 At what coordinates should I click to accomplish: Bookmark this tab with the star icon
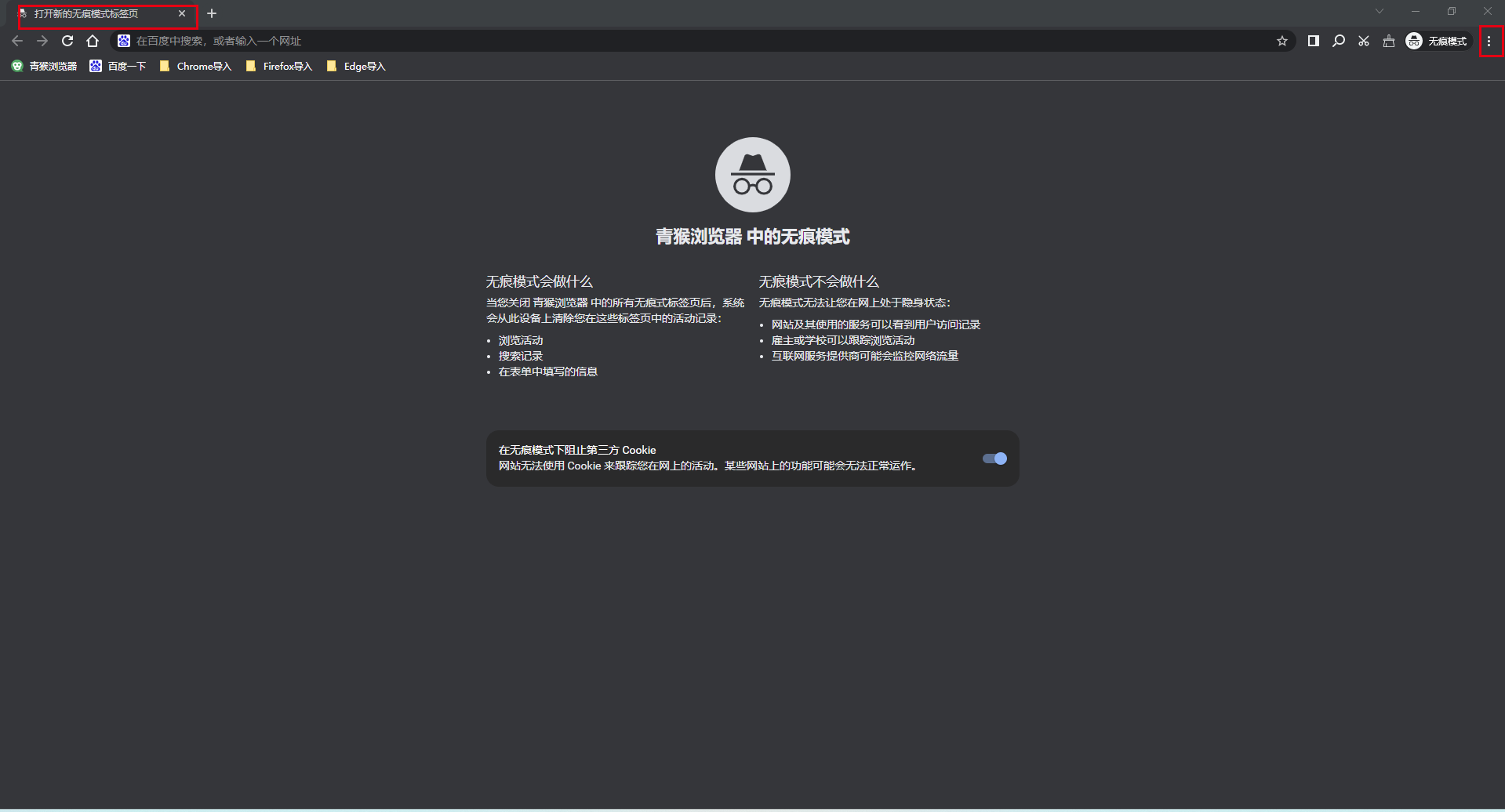[1282, 41]
